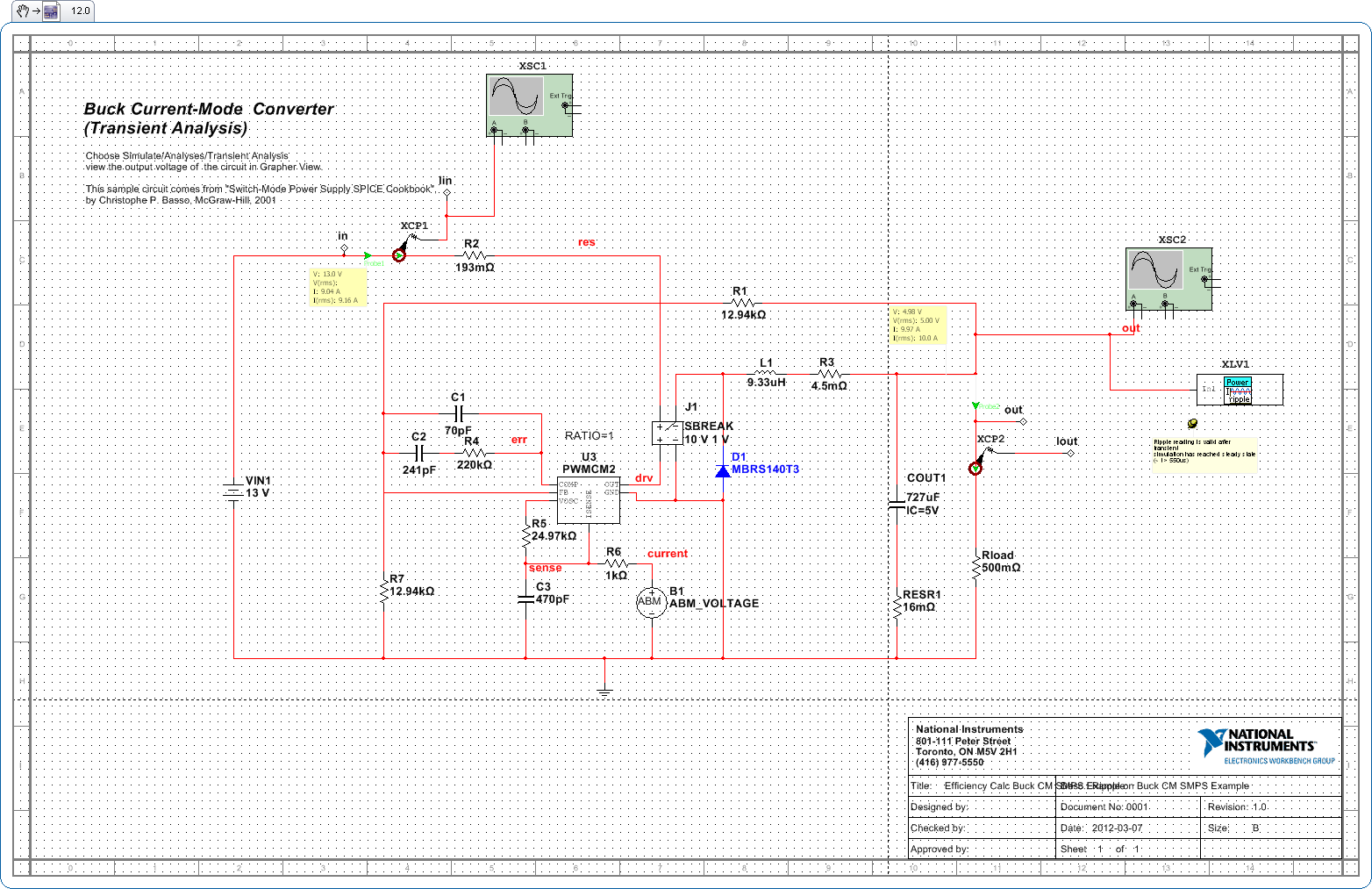The height and width of the screenshot is (889, 1372).
Task: Select resistor R1 symbol (12.94kΩ)
Action: coord(742,304)
